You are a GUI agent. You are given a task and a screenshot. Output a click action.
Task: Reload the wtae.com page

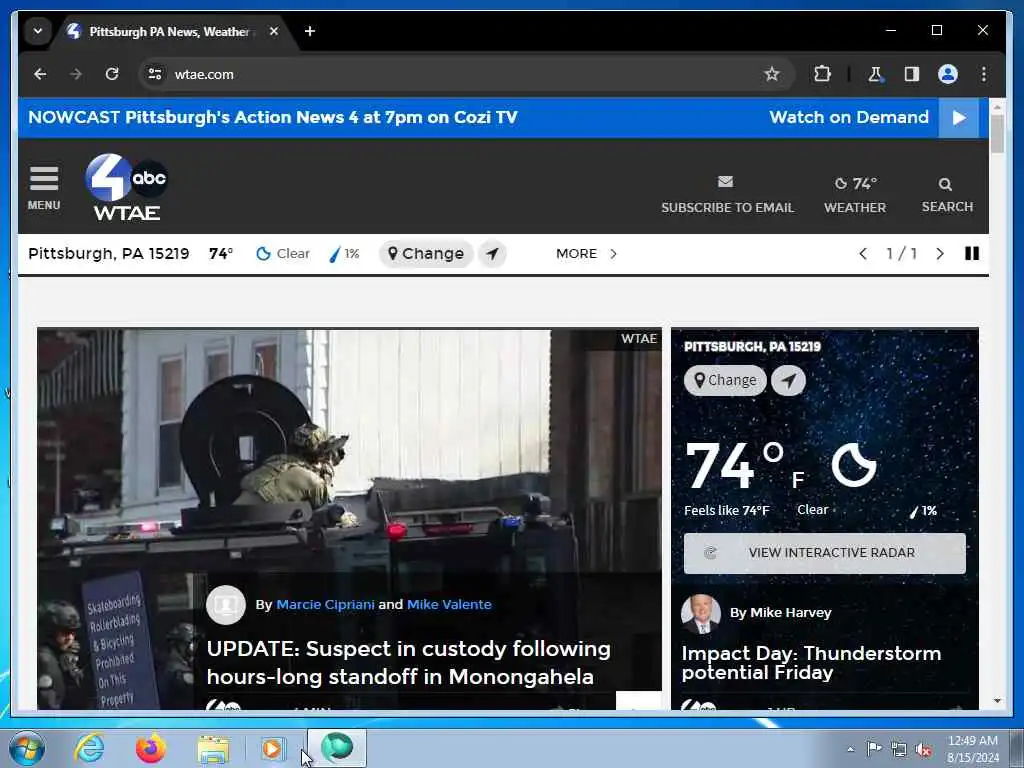[112, 74]
